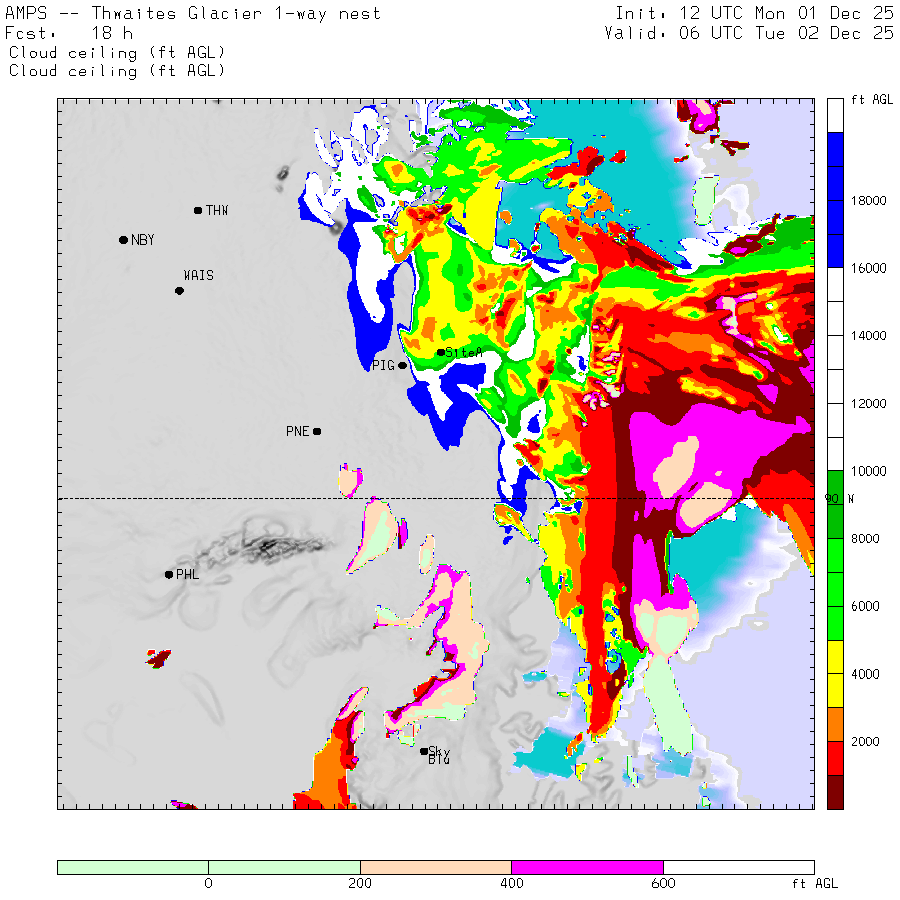Click the 'Fcst: 18 h' forecast text
This screenshot has width=900, height=900.
(x=69, y=33)
